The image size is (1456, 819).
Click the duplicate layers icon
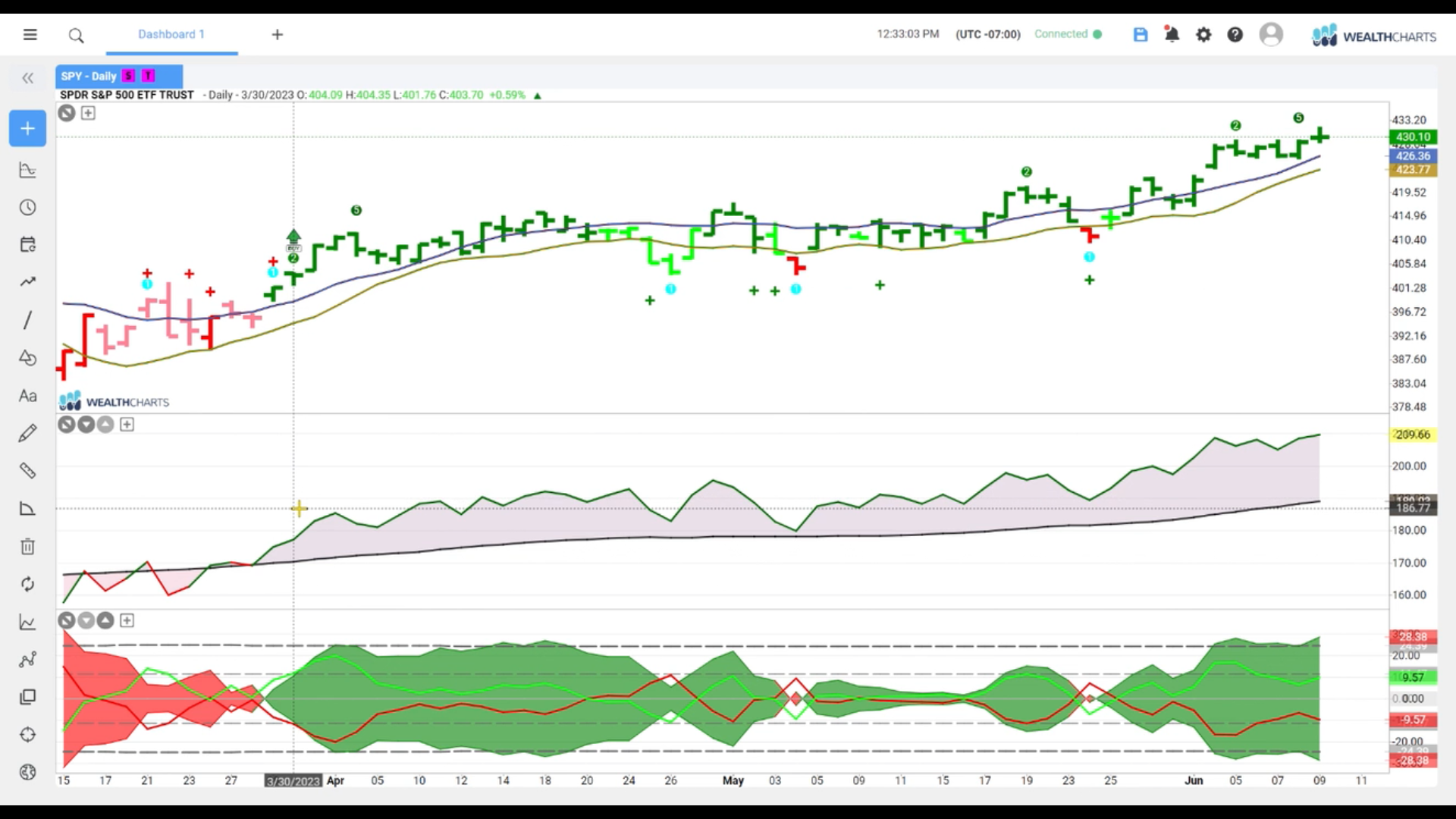coord(27,697)
